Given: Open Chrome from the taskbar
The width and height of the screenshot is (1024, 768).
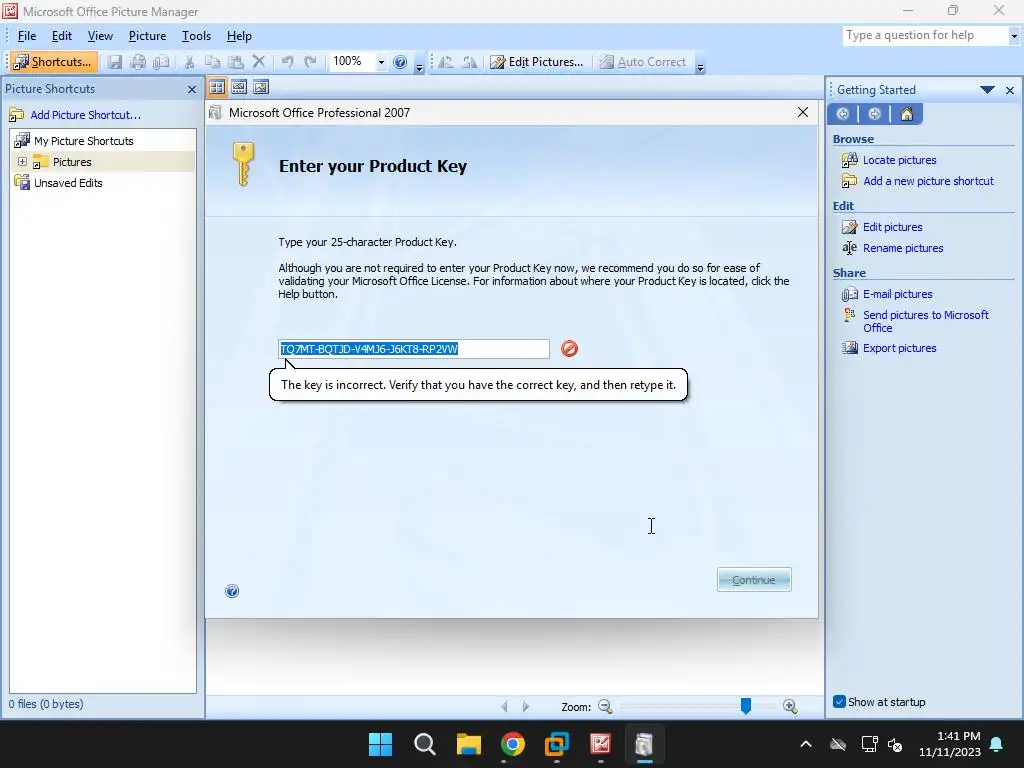Looking at the screenshot, I should pyautogui.click(x=513, y=744).
